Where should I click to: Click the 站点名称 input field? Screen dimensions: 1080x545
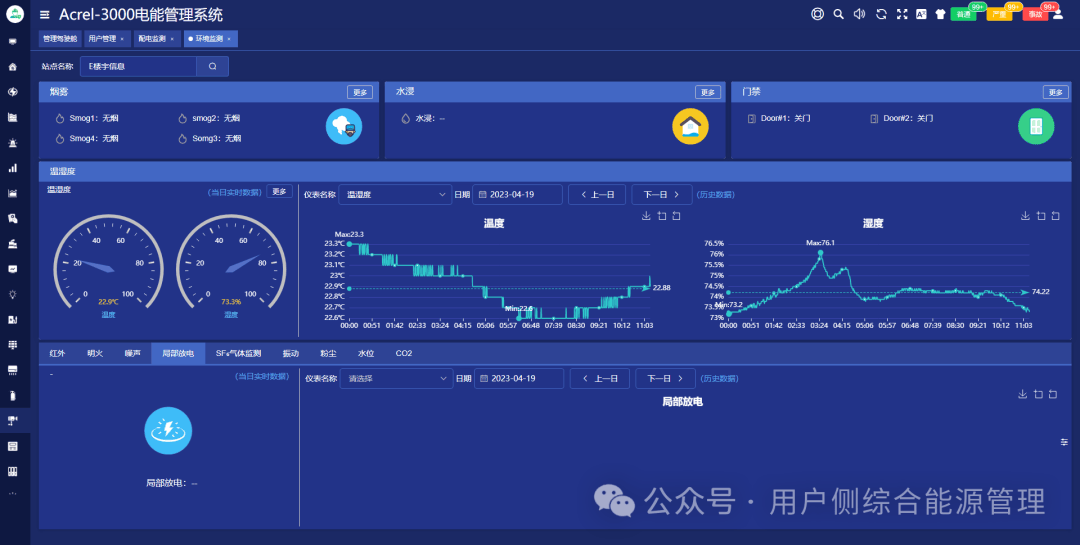(138, 66)
